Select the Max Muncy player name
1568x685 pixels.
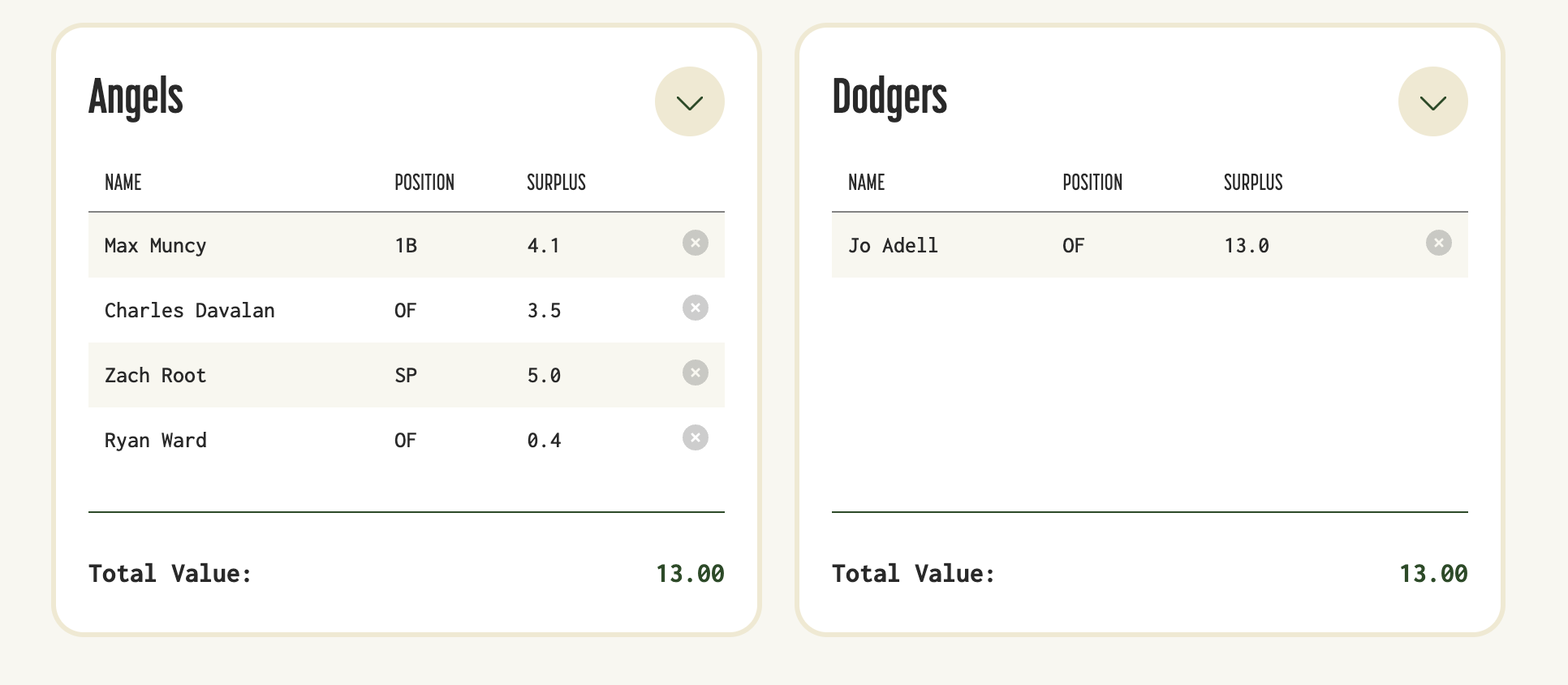point(155,245)
